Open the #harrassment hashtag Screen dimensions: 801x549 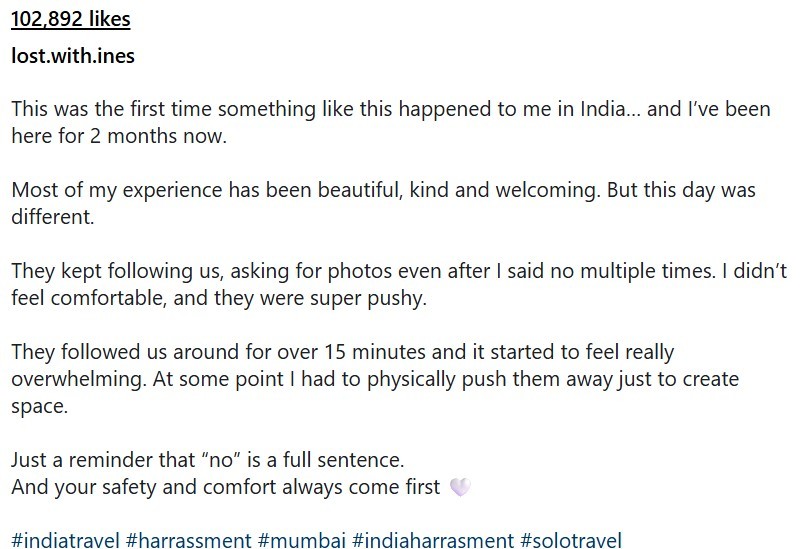pyautogui.click(x=188, y=541)
